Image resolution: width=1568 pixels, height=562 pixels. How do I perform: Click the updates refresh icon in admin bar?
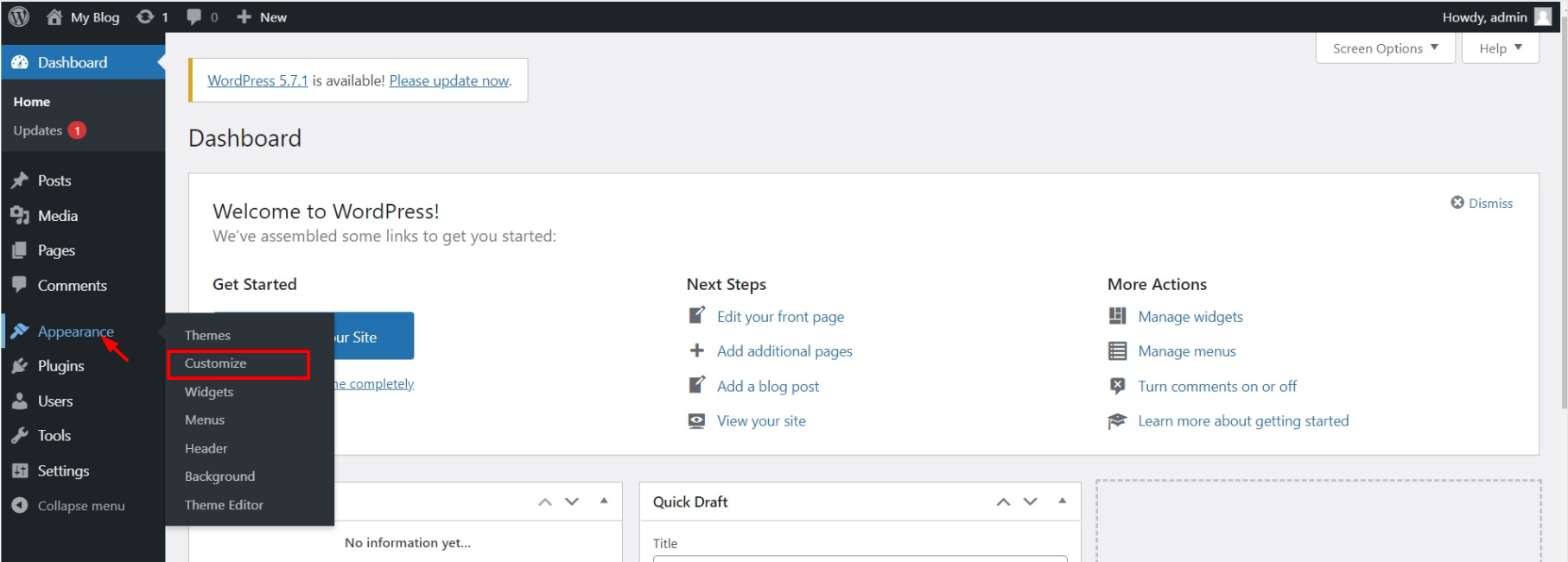tap(145, 16)
